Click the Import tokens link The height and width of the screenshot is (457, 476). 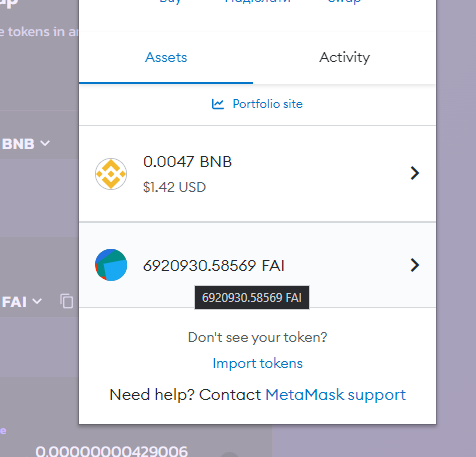258,363
